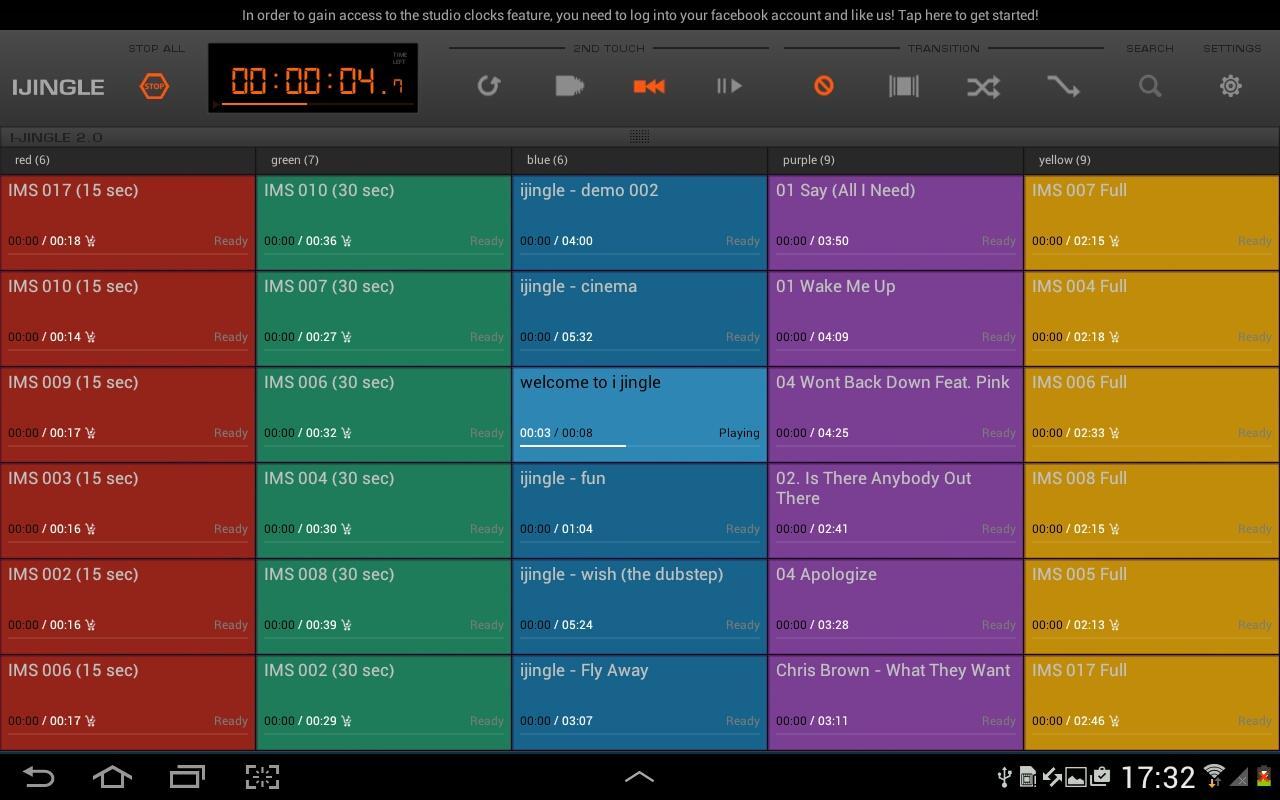Image resolution: width=1280 pixels, height=800 pixels.
Task: Open the 17:32 clock status panel
Action: click(x=1158, y=777)
